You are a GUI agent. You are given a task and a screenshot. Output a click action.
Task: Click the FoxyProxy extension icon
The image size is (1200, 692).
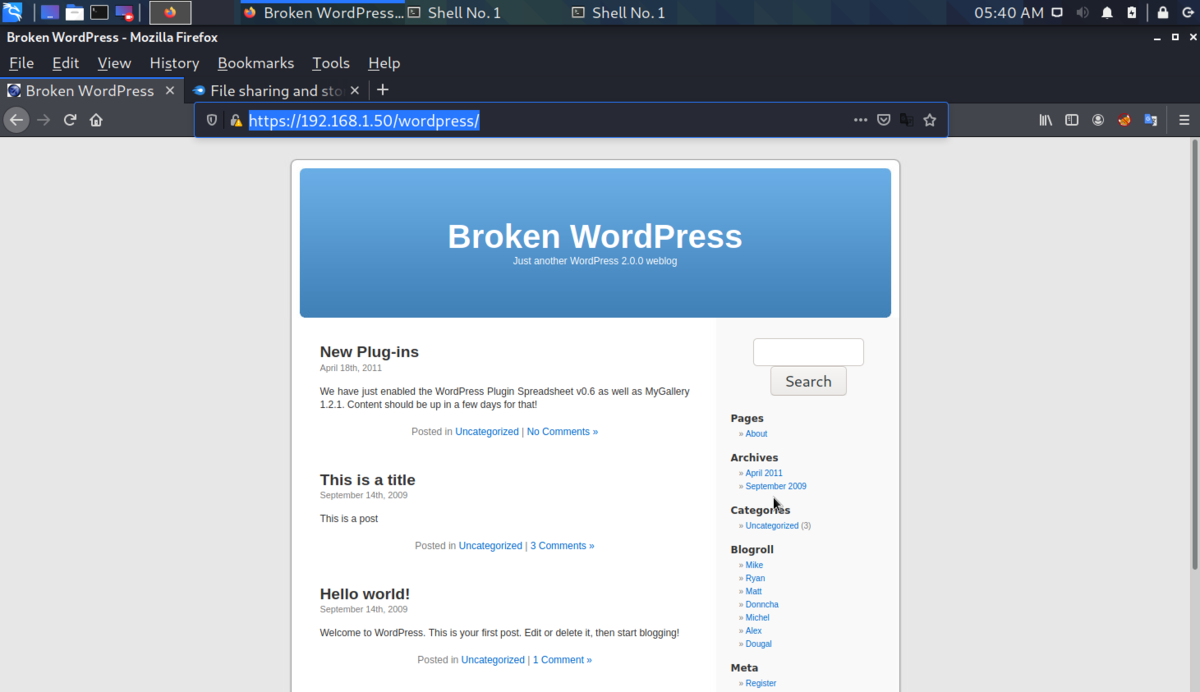[1124, 120]
